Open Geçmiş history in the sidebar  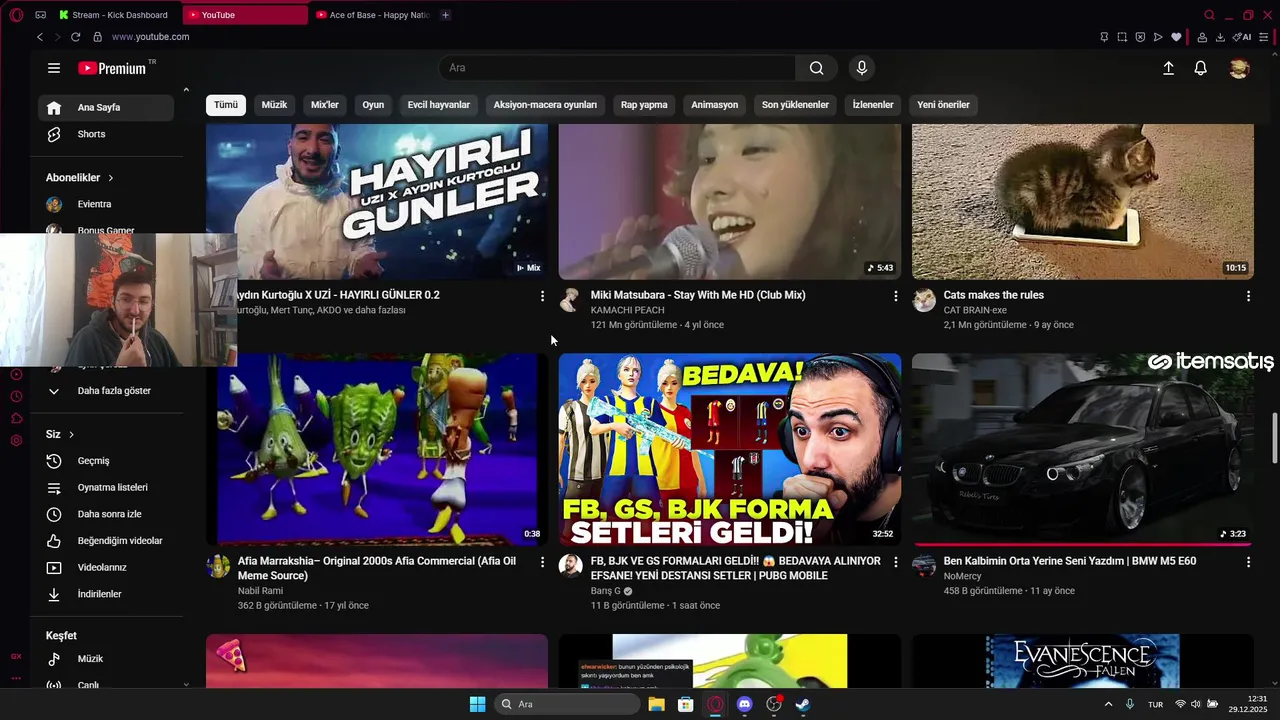(x=106, y=461)
